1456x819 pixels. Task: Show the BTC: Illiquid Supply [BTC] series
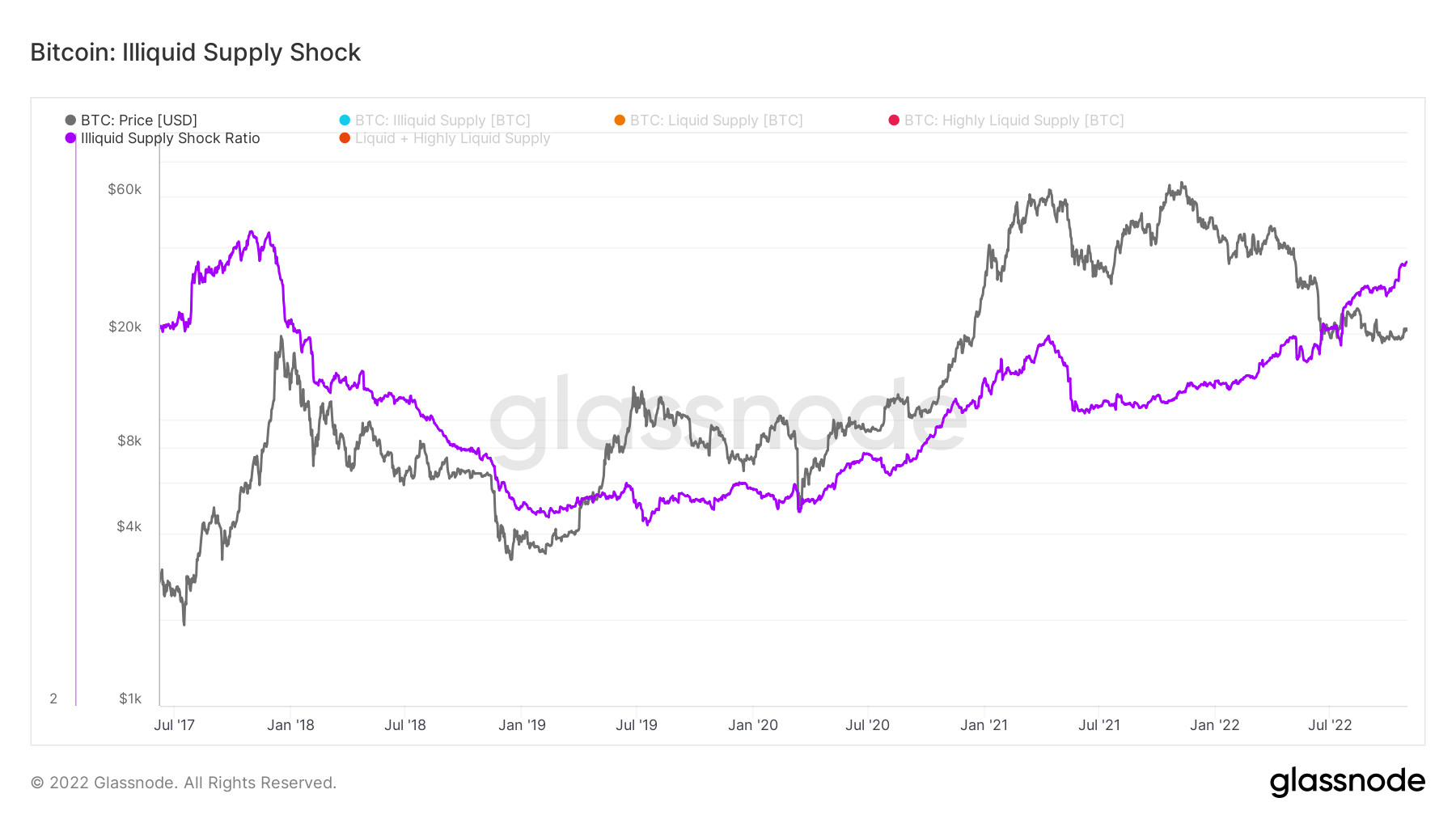(442, 120)
